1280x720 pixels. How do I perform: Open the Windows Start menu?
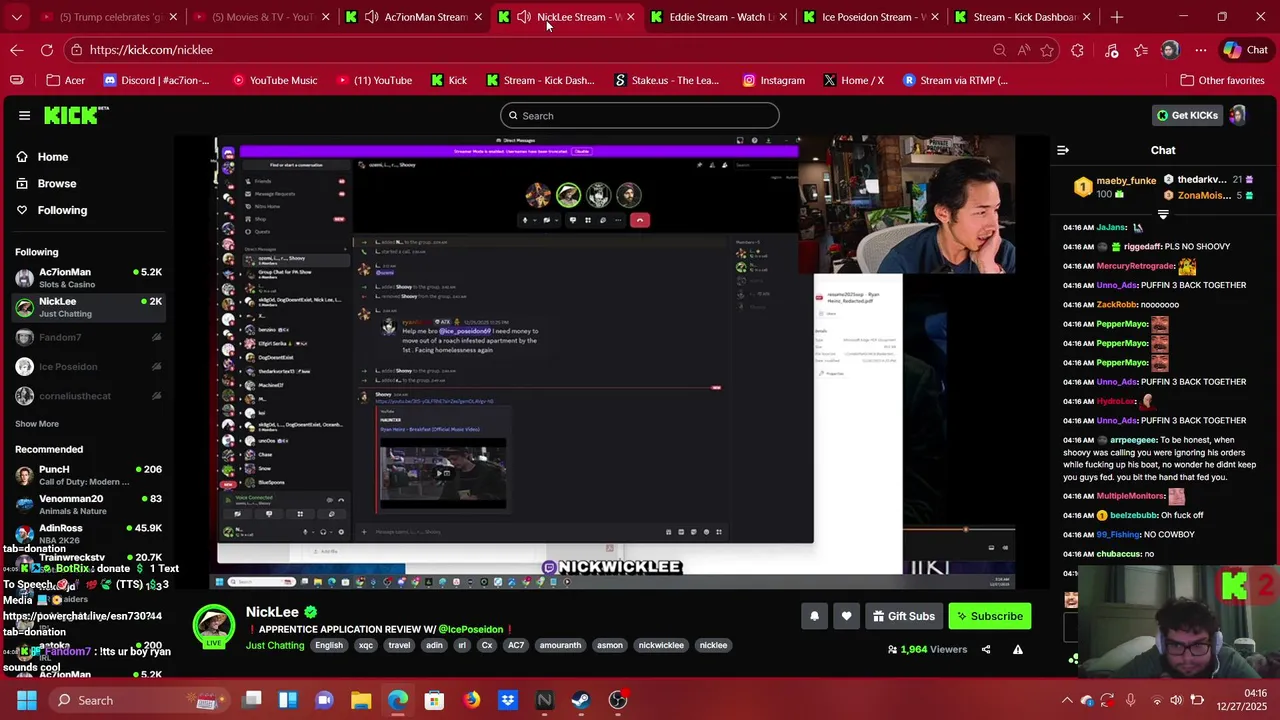[26, 700]
